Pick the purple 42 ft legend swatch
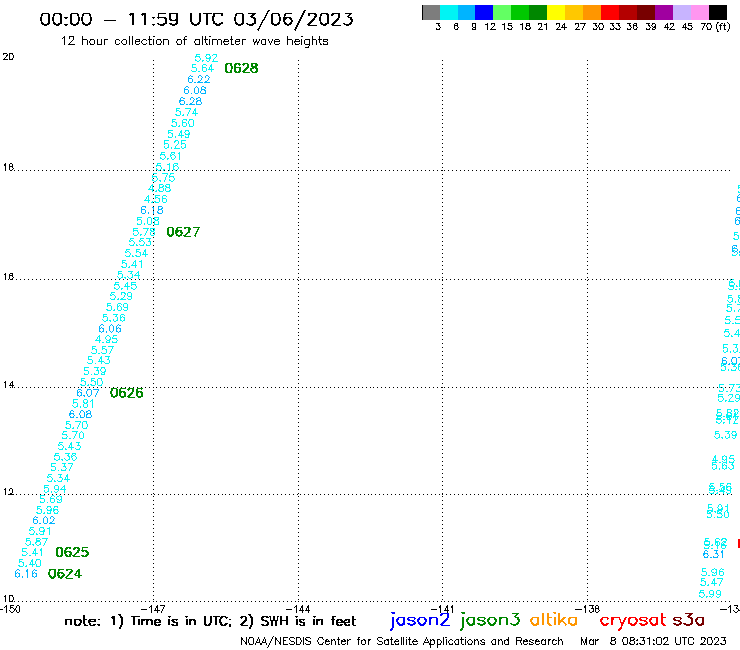 [x=664, y=12]
